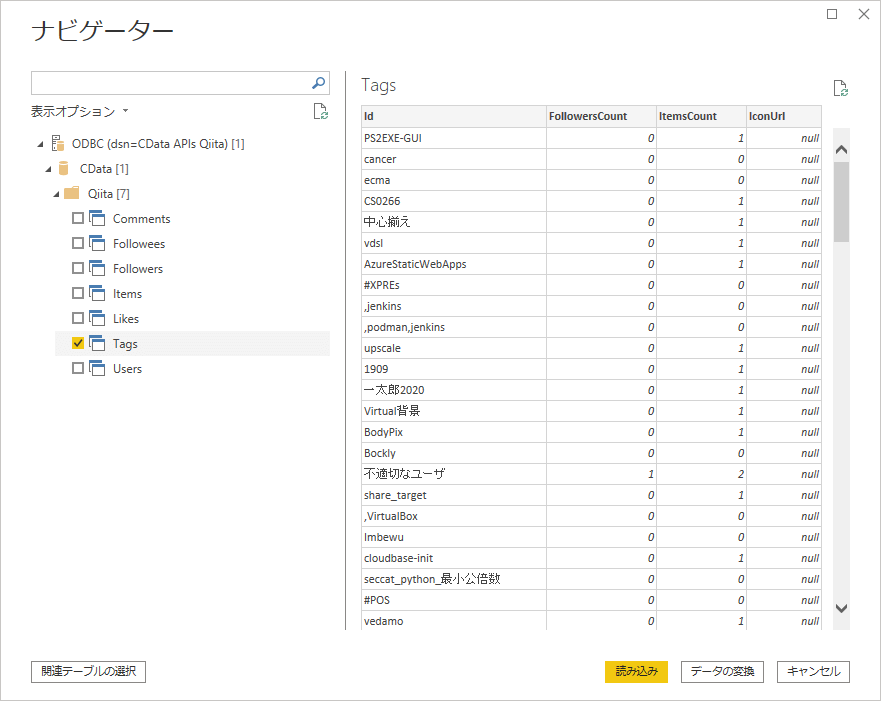Image resolution: width=882 pixels, height=702 pixels.
Task: Click the ,podman,jenkins cell
Action: pos(454,327)
